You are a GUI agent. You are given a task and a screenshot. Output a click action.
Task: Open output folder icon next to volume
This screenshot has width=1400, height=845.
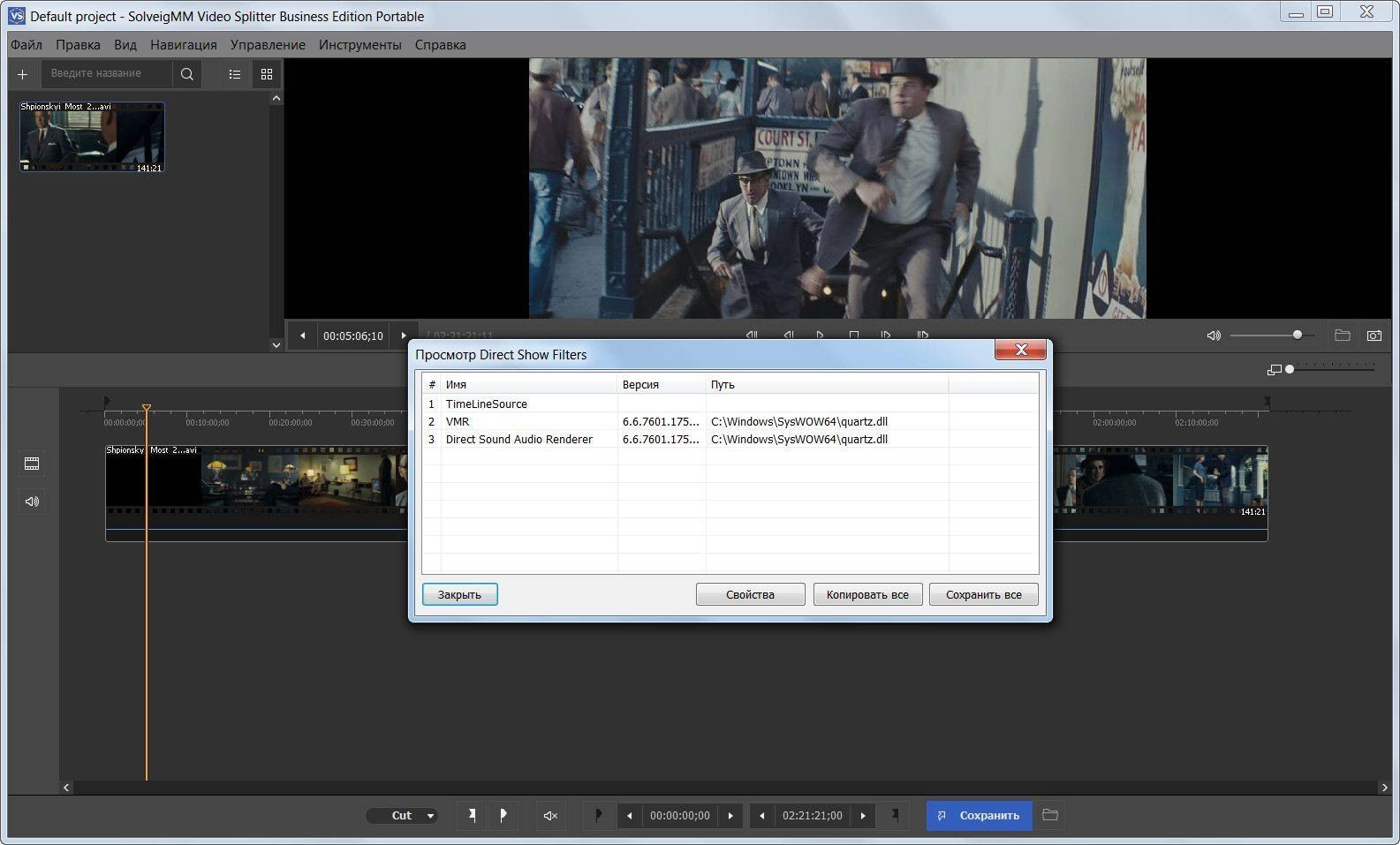(1343, 336)
